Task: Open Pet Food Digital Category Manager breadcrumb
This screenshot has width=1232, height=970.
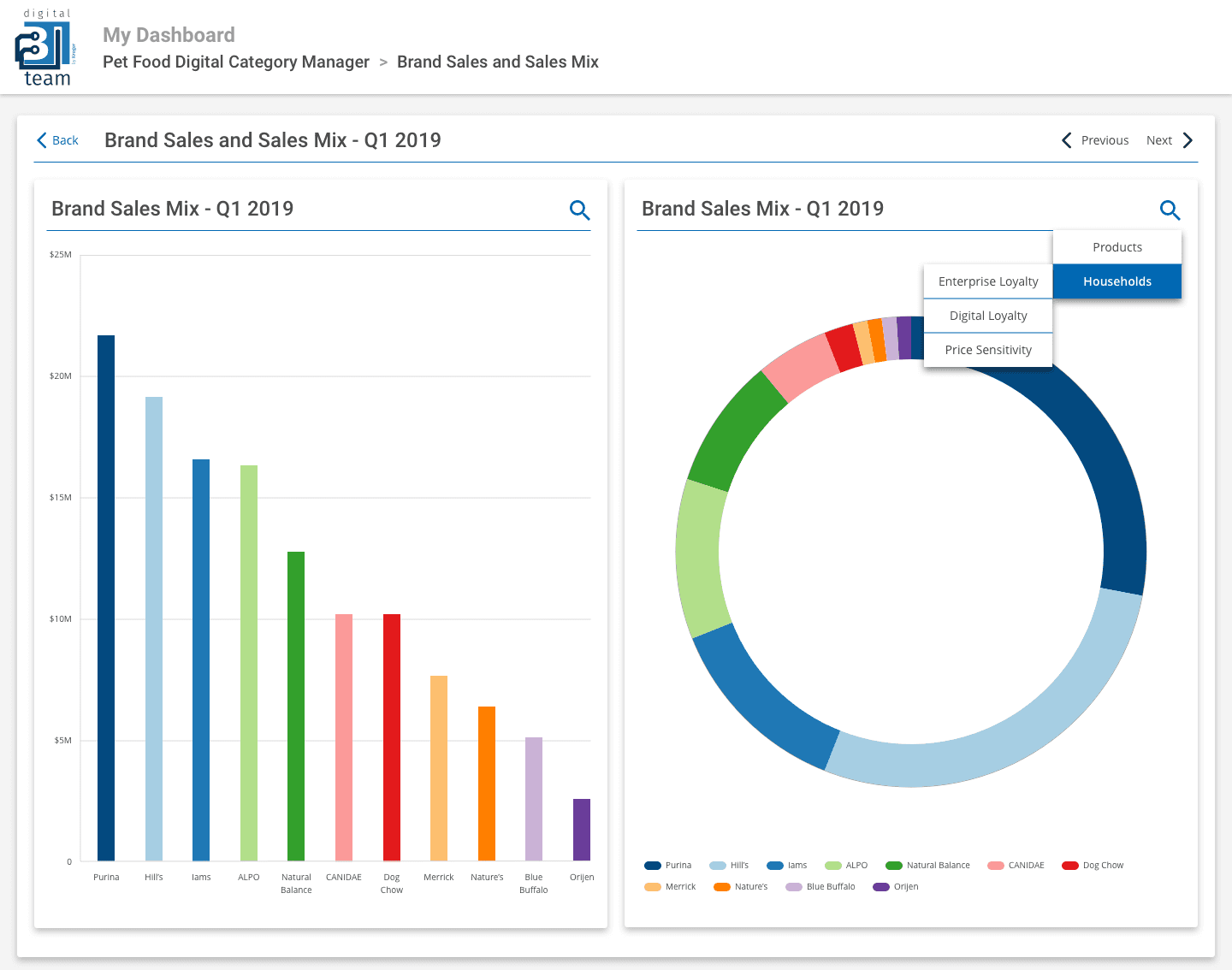Action: tap(236, 62)
